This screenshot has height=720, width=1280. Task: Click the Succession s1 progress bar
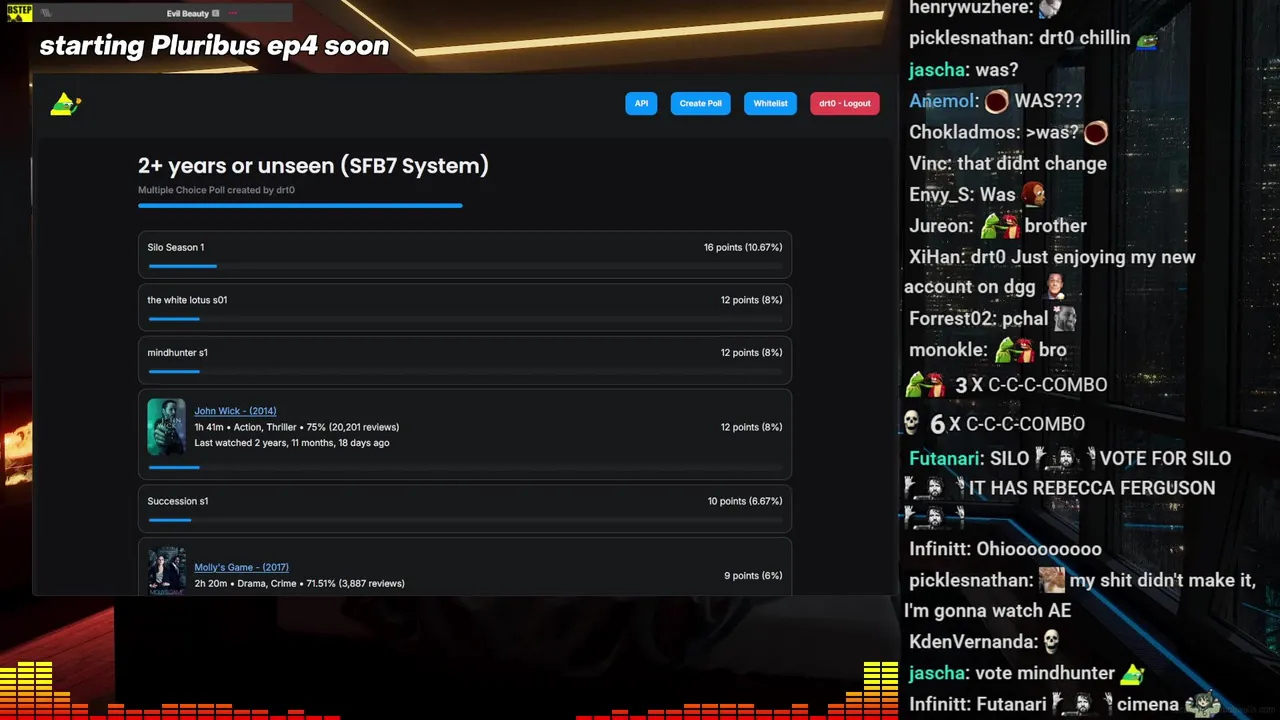click(x=465, y=520)
